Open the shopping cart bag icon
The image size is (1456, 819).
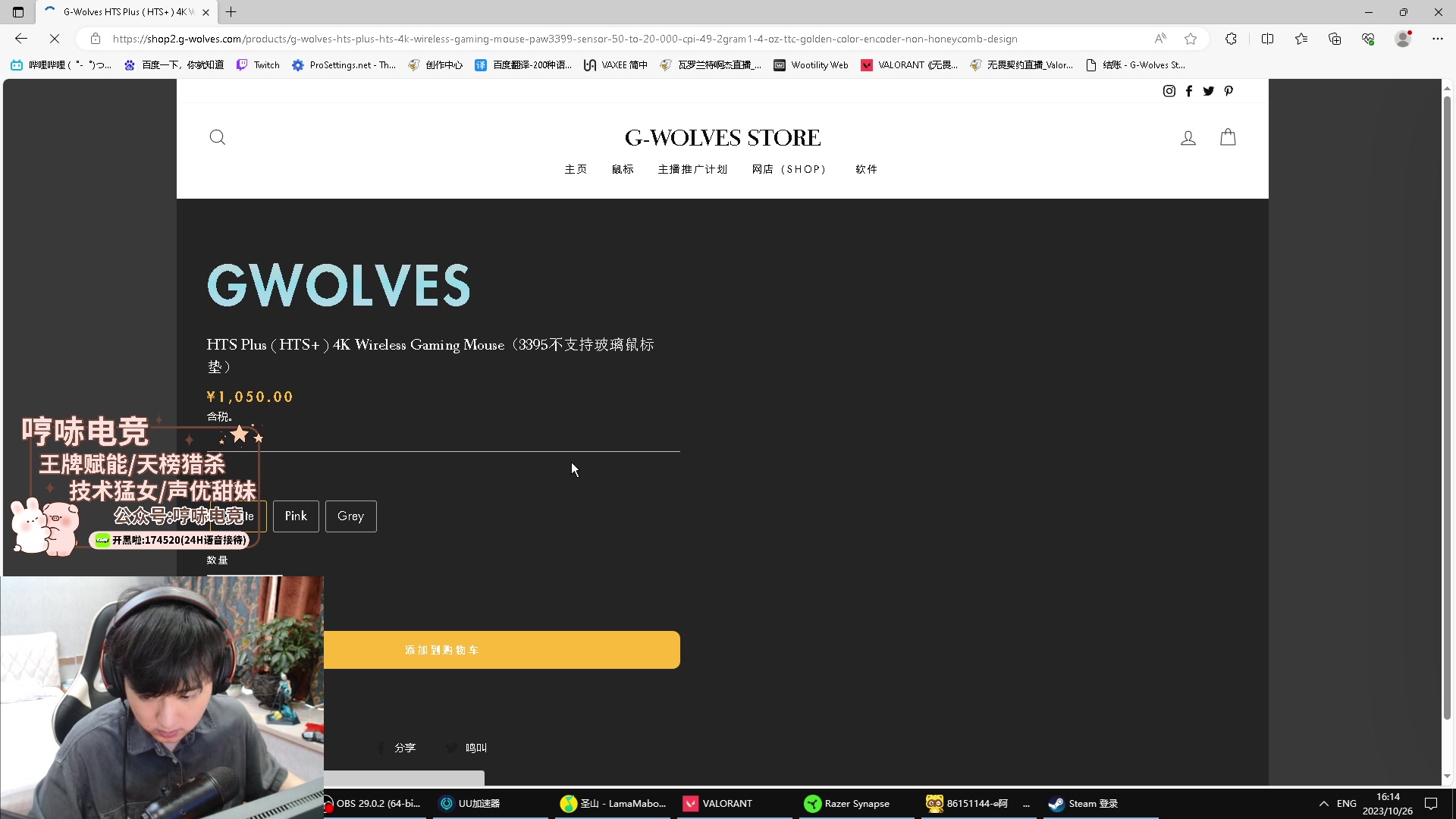pos(1228,137)
